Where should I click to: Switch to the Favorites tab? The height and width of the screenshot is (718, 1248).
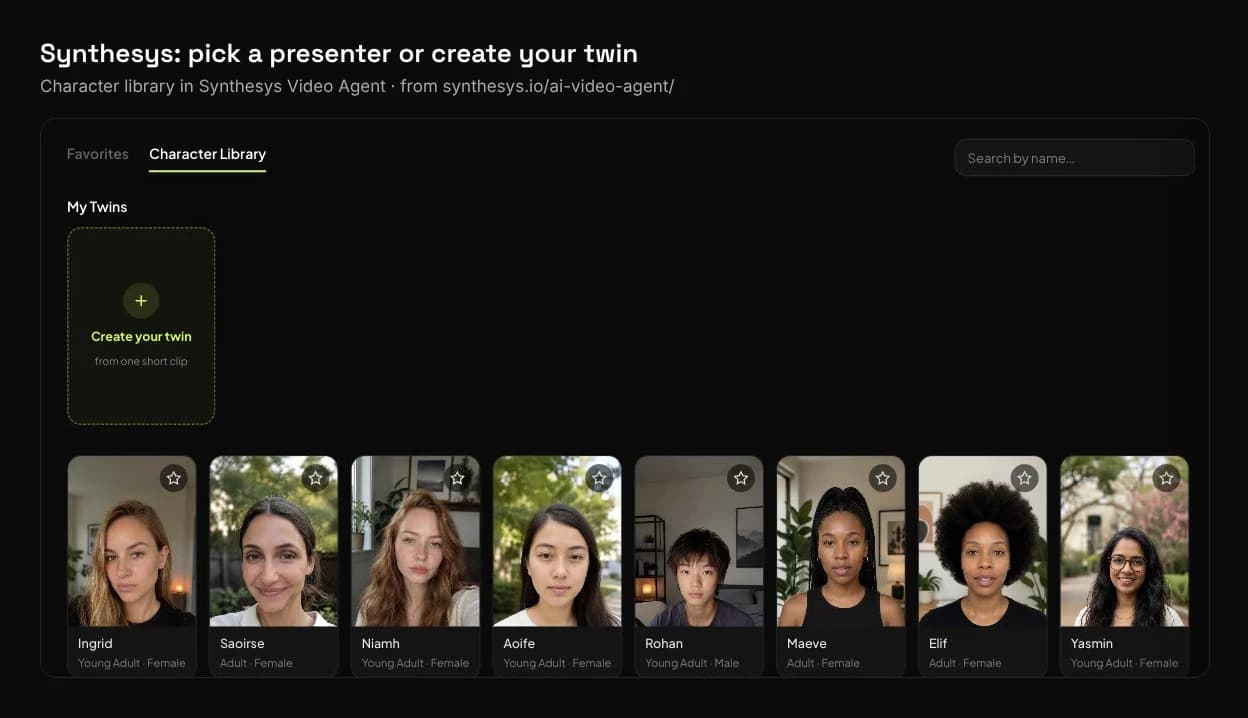98,154
